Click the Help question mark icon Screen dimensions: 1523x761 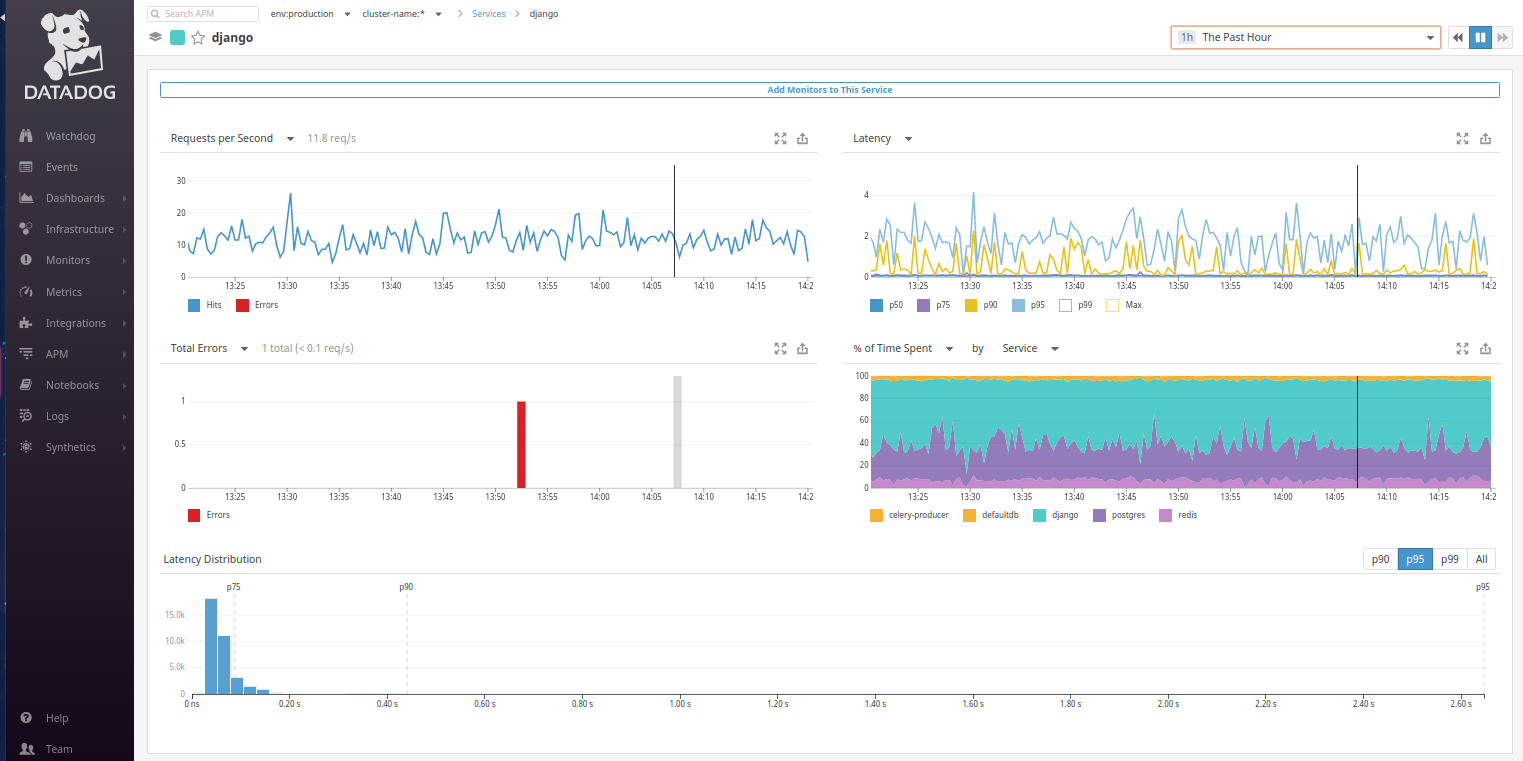[x=26, y=718]
